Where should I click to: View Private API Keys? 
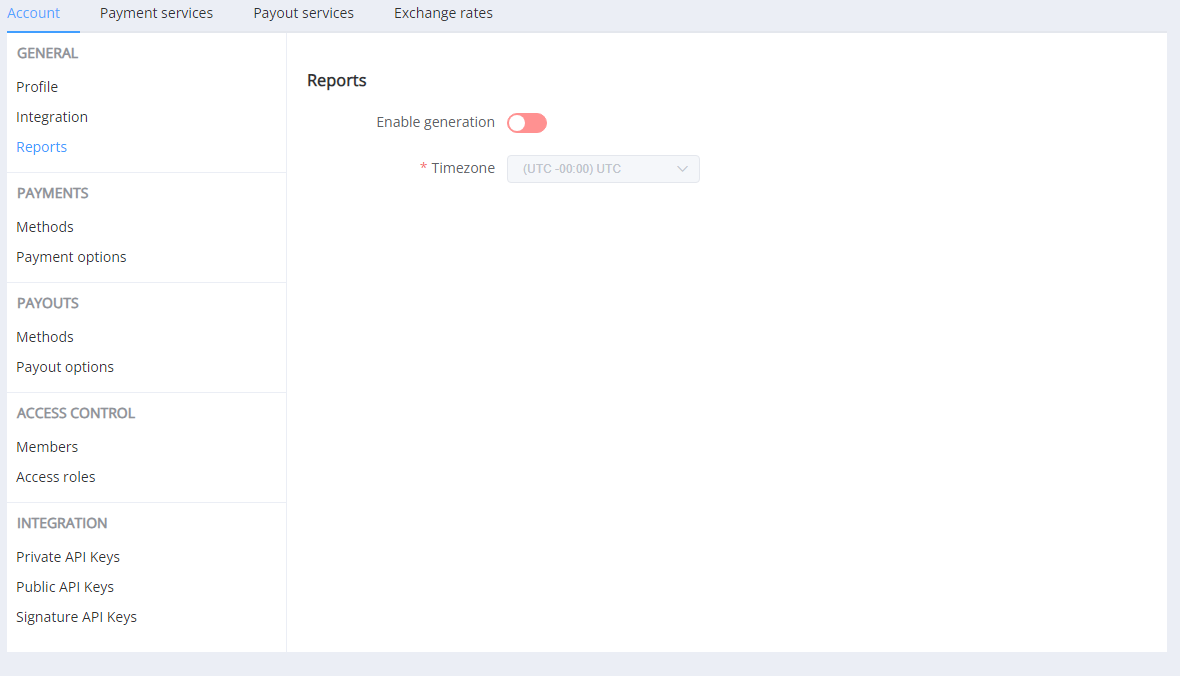click(68, 557)
